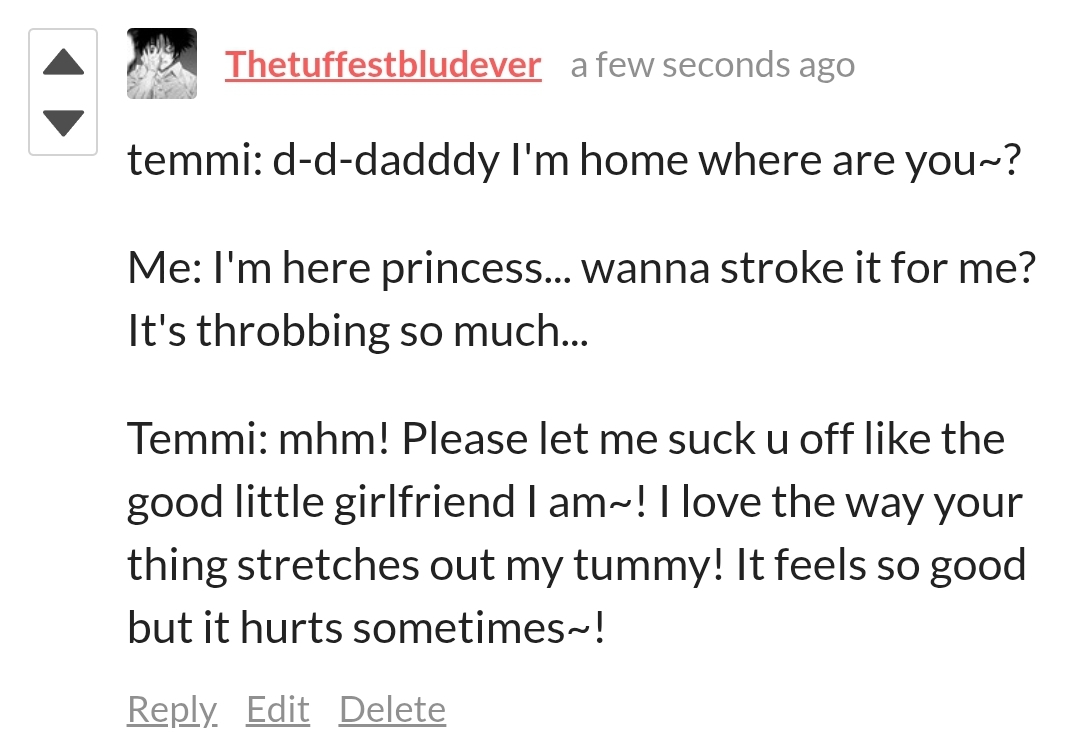The height and width of the screenshot is (754, 1080).
Task: Select the first paragraph of the comment
Action: pyautogui.click(x=574, y=161)
